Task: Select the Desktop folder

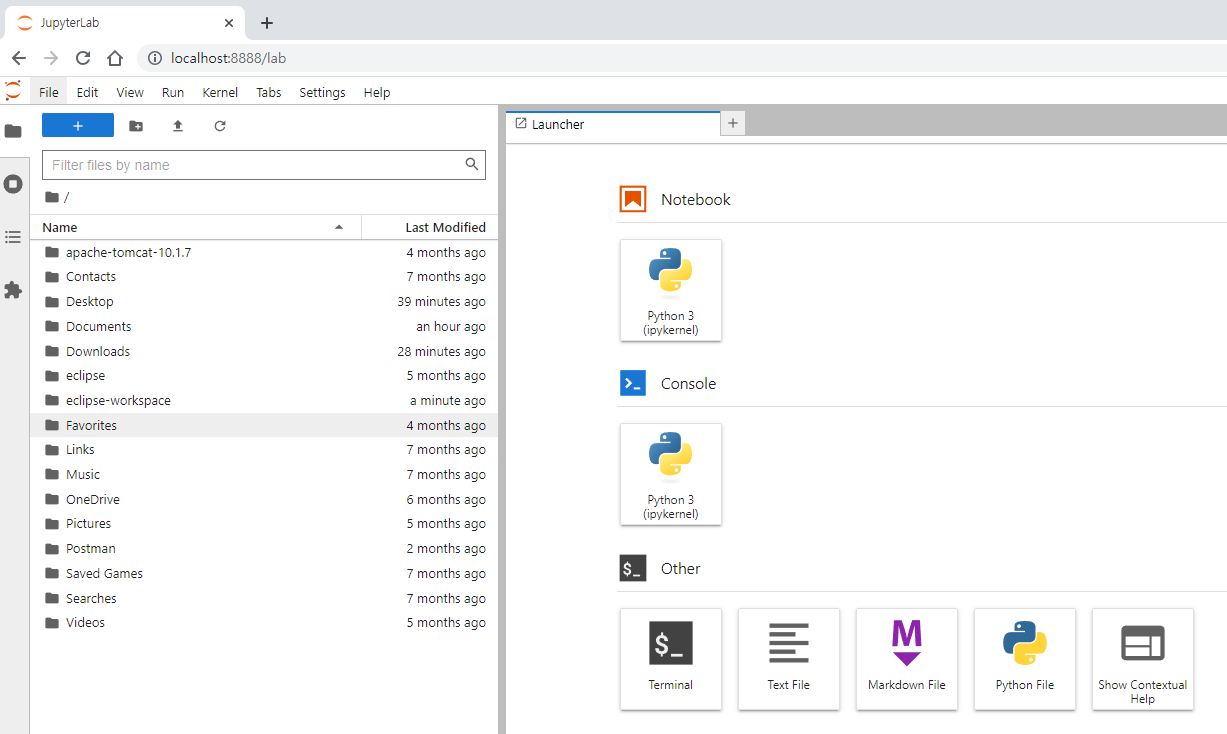Action: click(264, 302)
